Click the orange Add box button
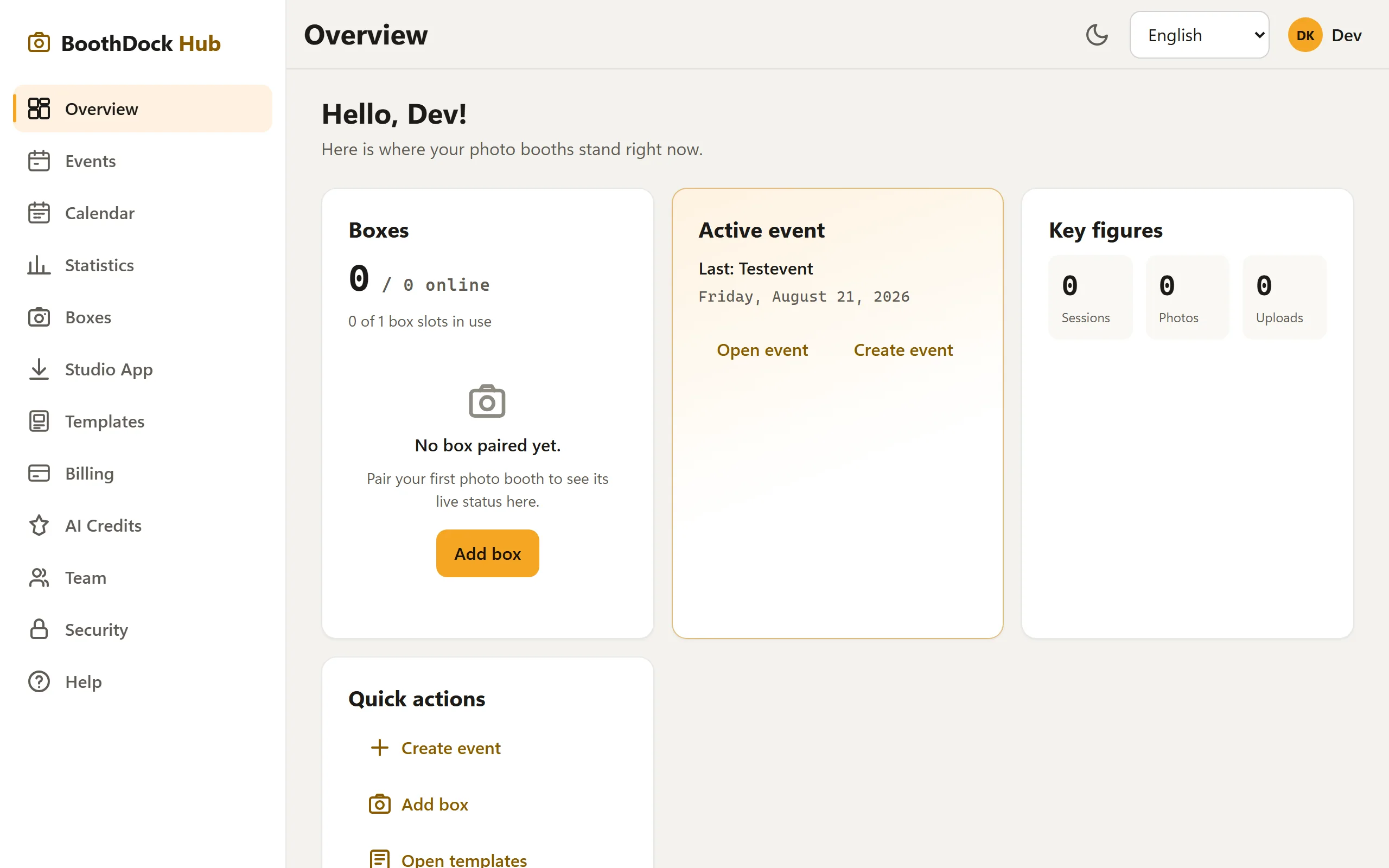 (x=487, y=553)
